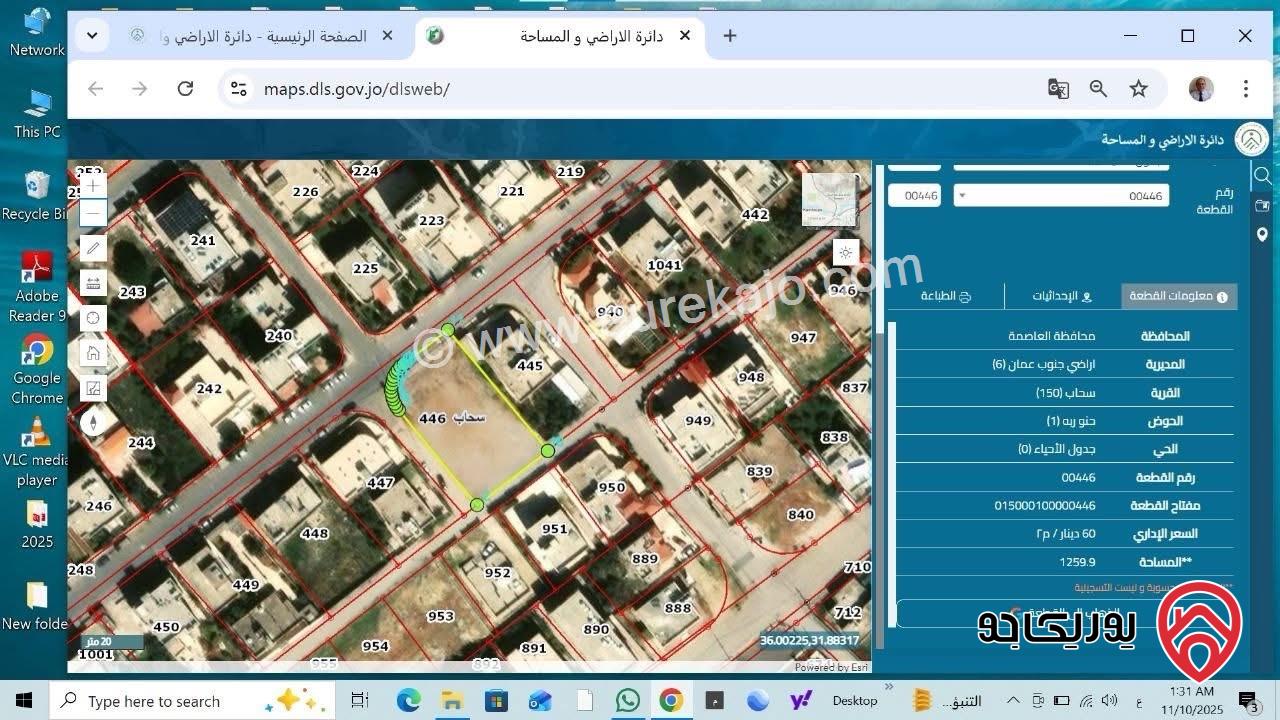Open the basemap switcher icon
Screen dimensions: 1280x720
[92, 388]
